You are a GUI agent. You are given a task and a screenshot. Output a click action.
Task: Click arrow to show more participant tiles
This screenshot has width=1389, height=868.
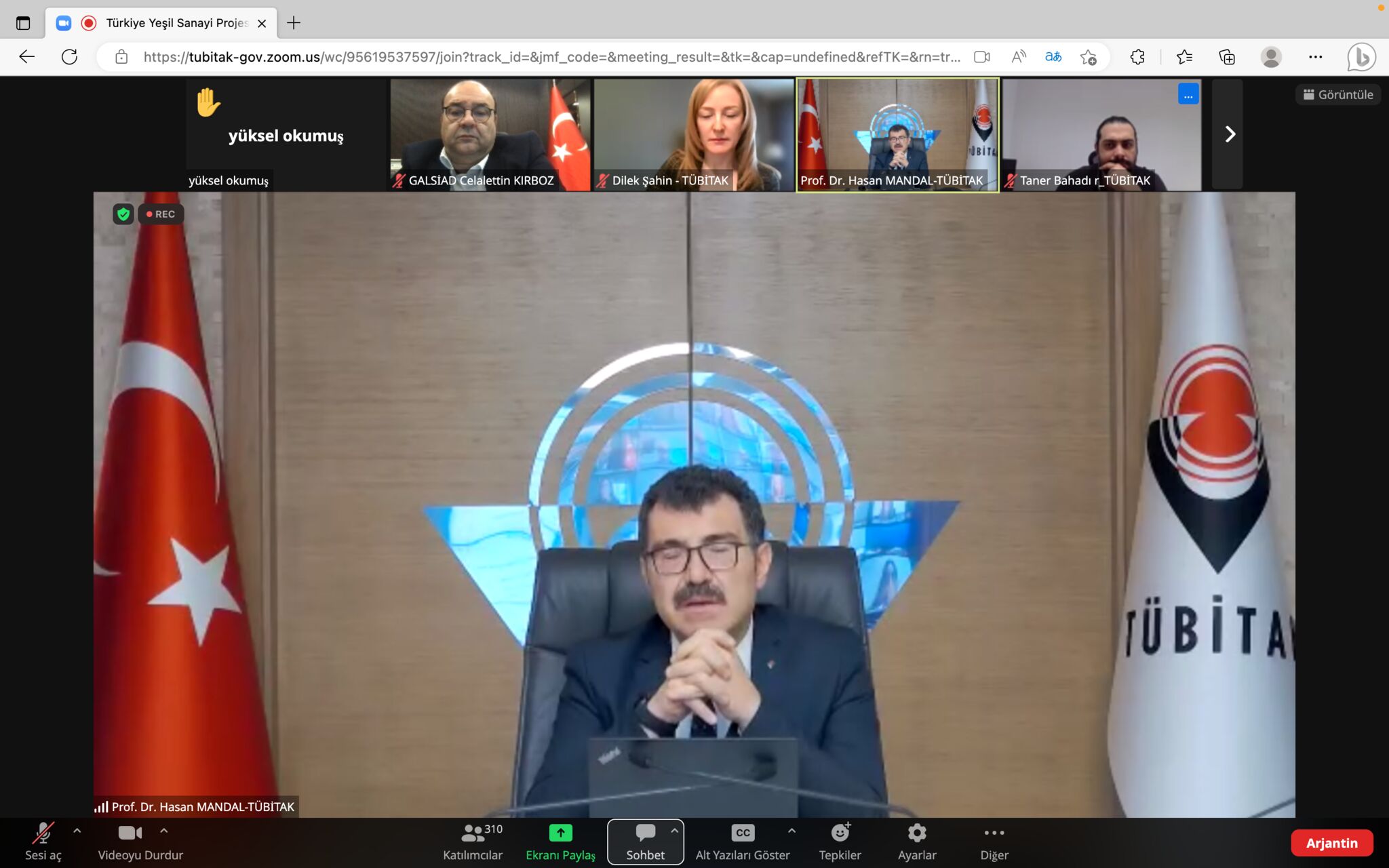coord(1229,134)
